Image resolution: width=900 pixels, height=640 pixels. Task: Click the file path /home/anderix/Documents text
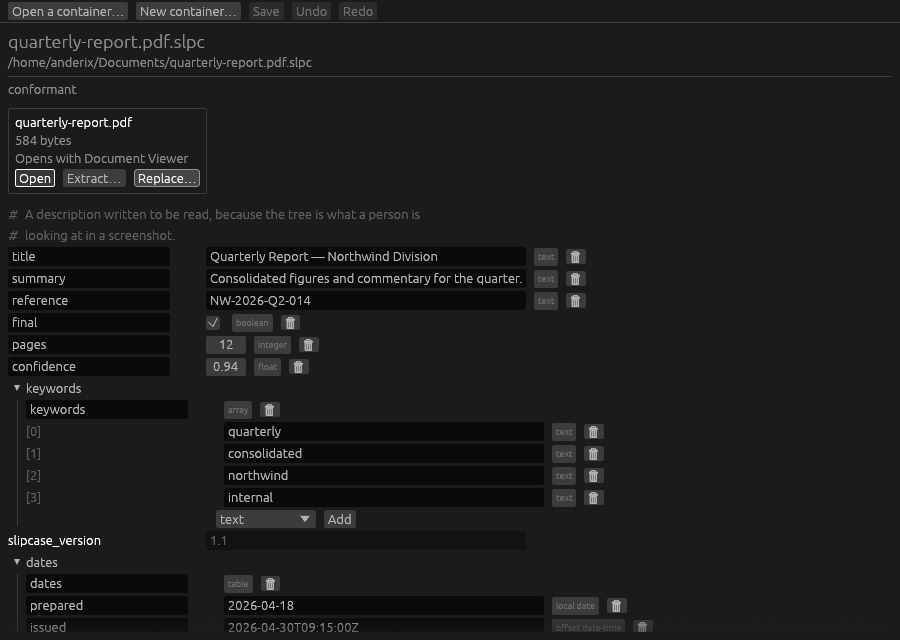tap(160, 63)
